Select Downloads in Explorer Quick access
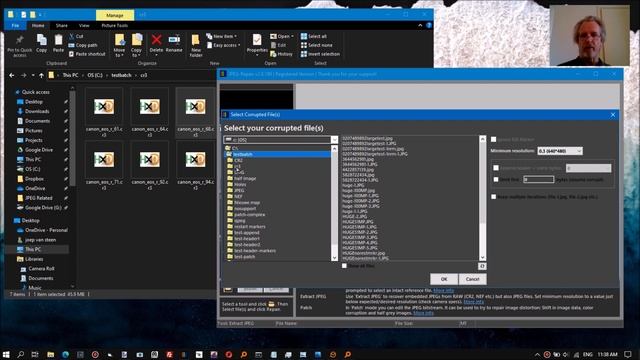The height and width of the screenshot is (360, 640). pos(37,111)
